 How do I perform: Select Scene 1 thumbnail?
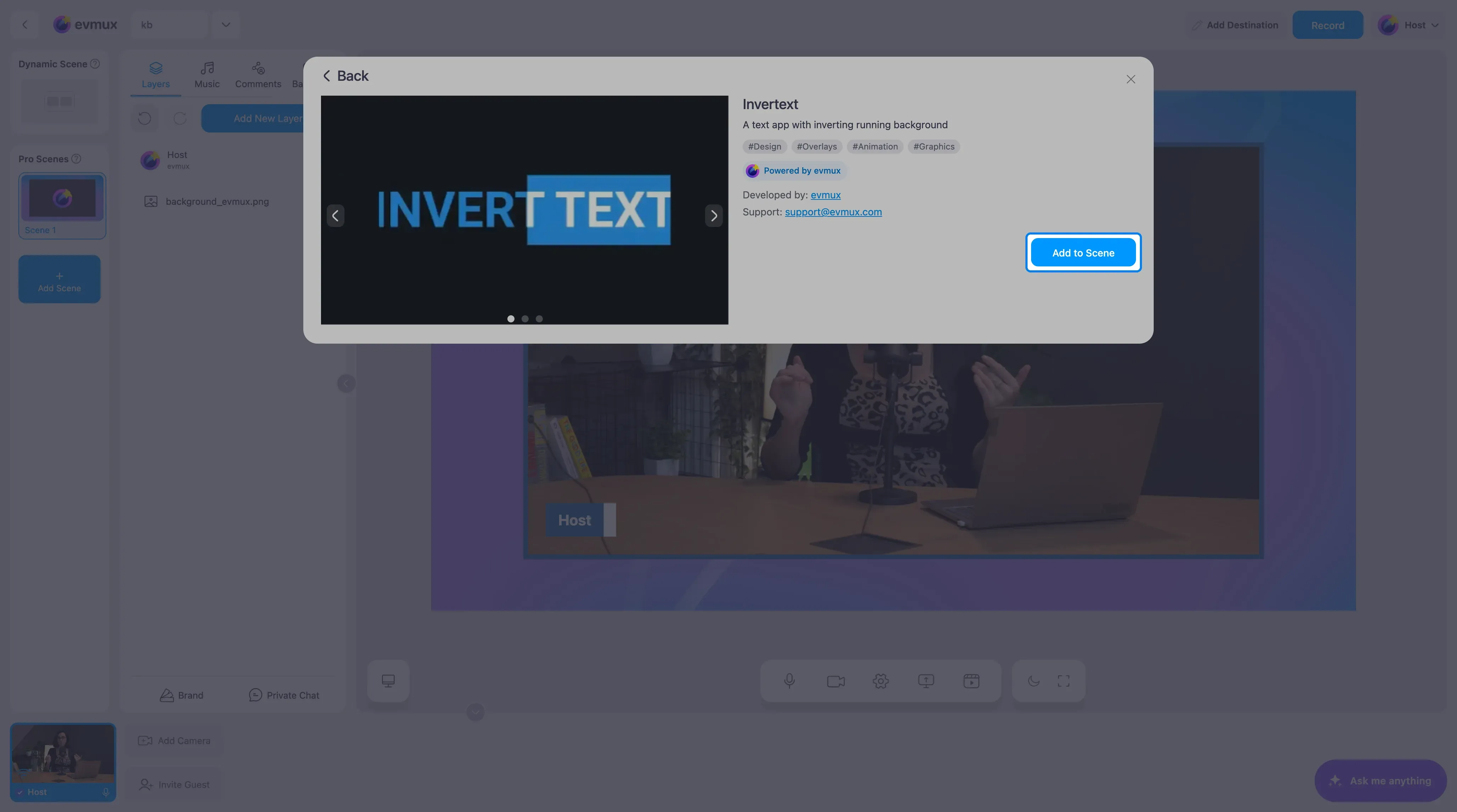[x=62, y=205]
